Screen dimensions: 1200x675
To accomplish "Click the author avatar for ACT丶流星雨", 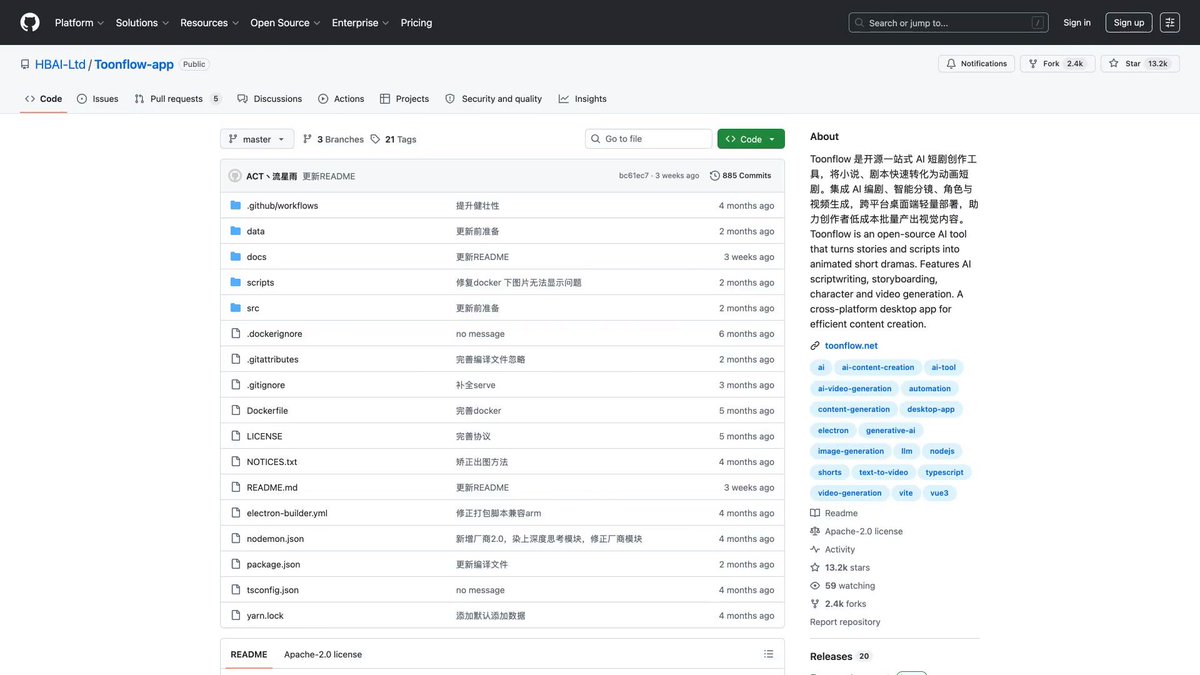I will pos(235,176).
